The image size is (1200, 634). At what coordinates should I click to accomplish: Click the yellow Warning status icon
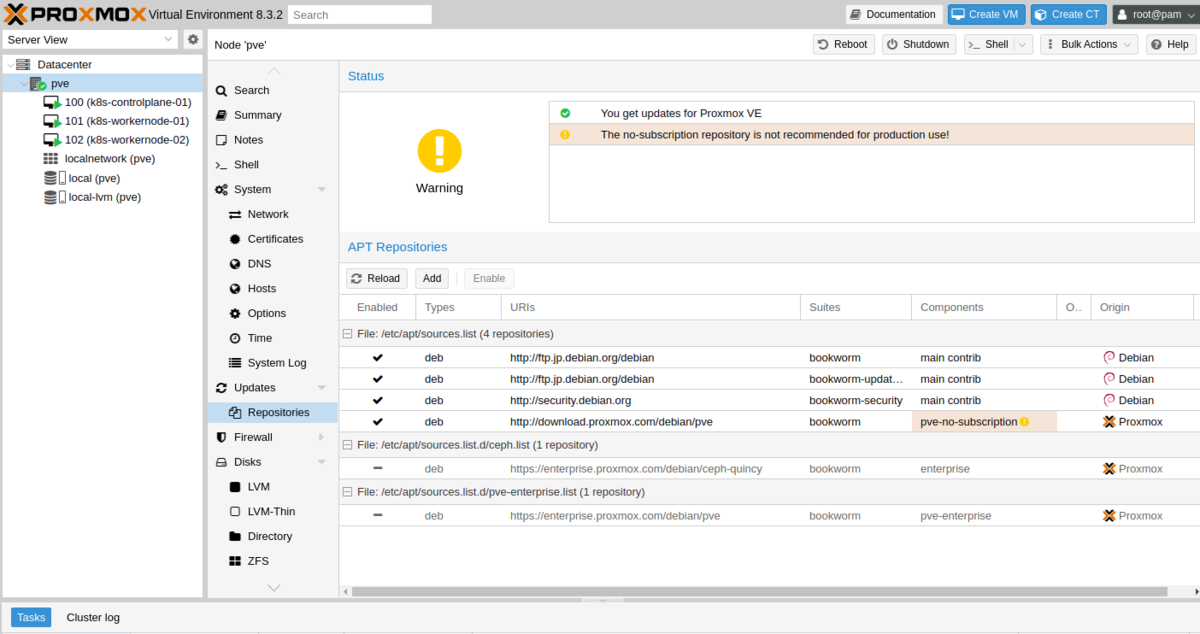[439, 150]
